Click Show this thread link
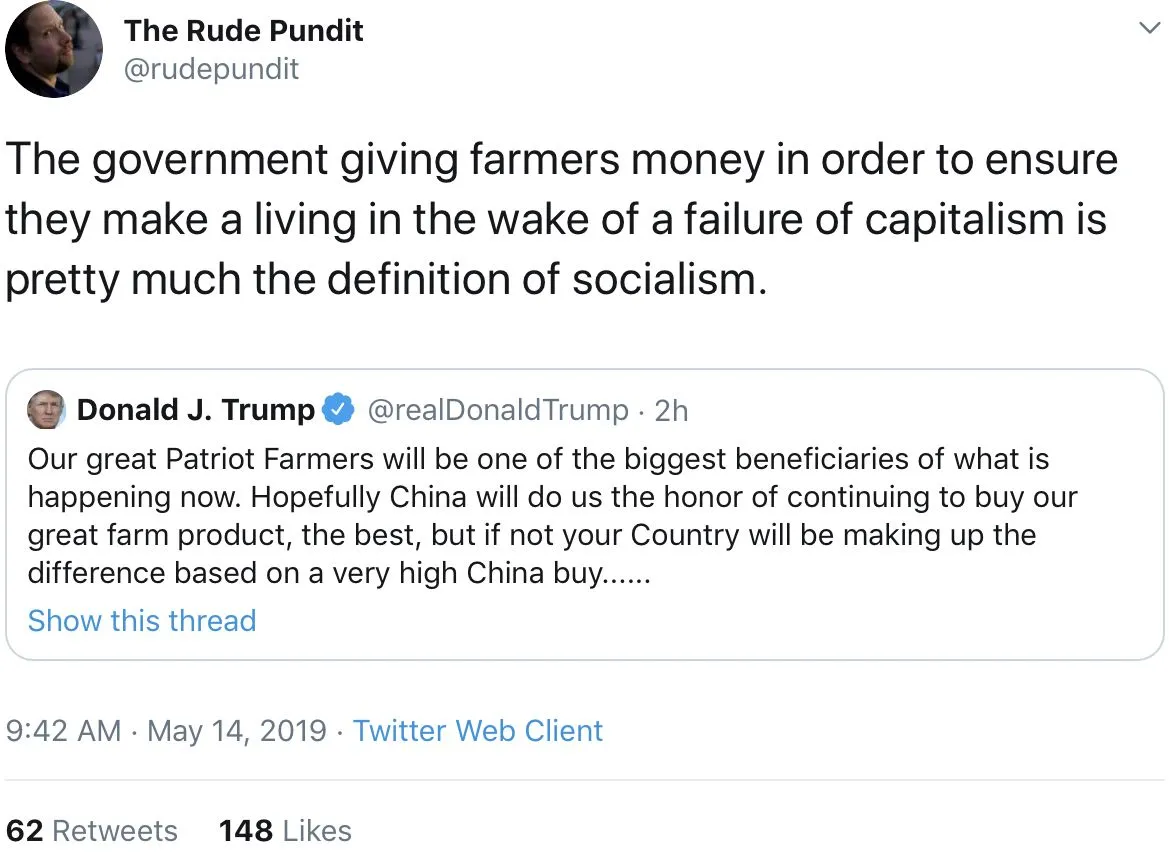 [x=142, y=621]
